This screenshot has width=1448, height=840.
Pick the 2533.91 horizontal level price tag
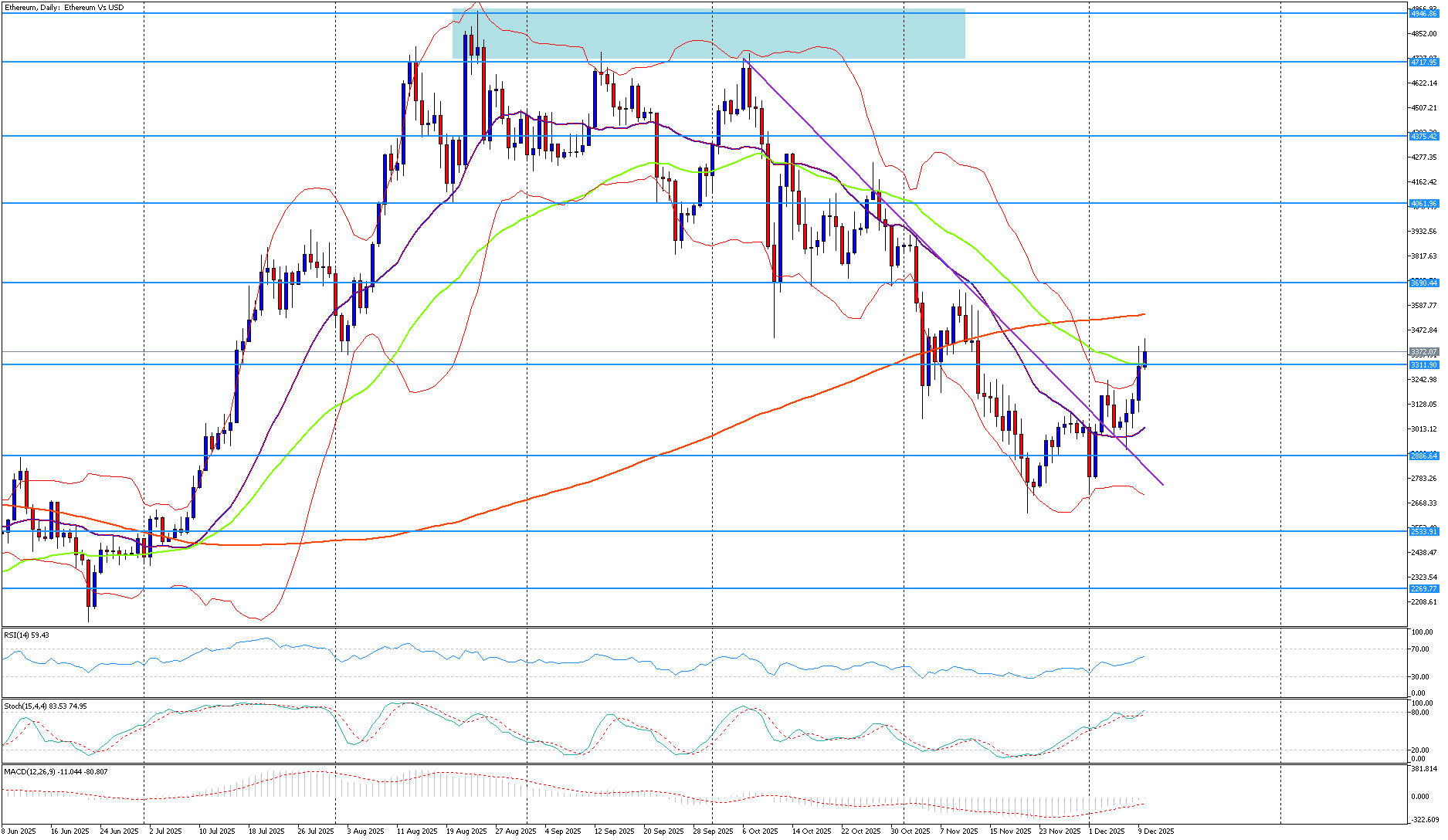pos(1423,531)
